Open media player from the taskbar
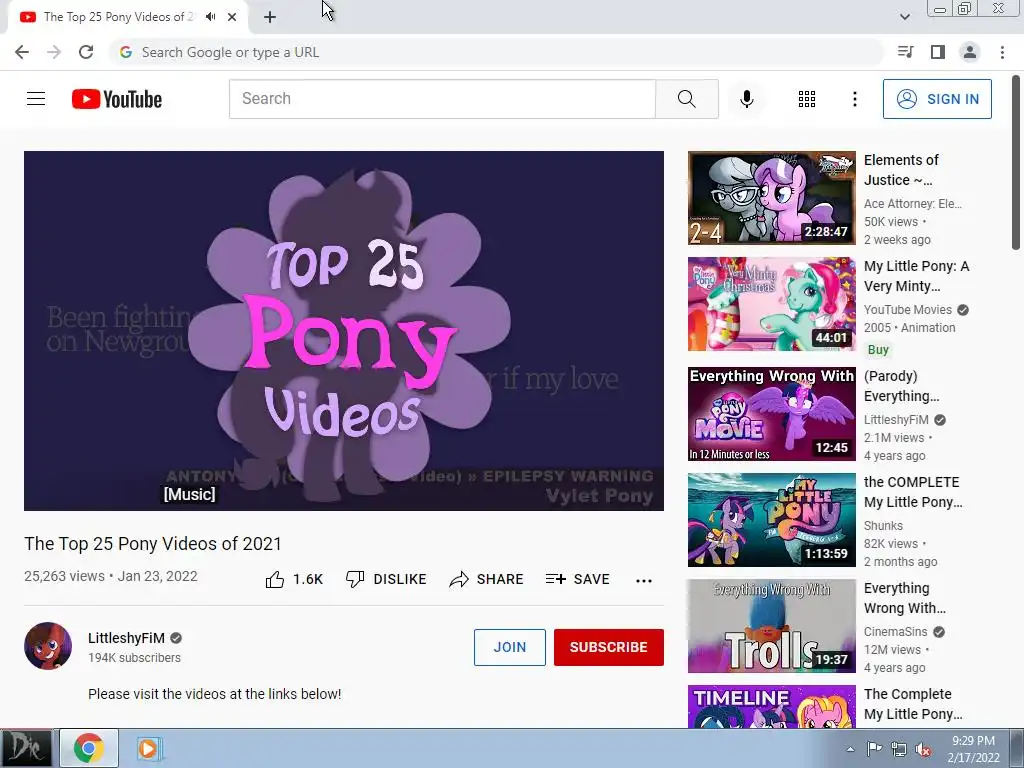This screenshot has height=768, width=1024. pos(149,748)
